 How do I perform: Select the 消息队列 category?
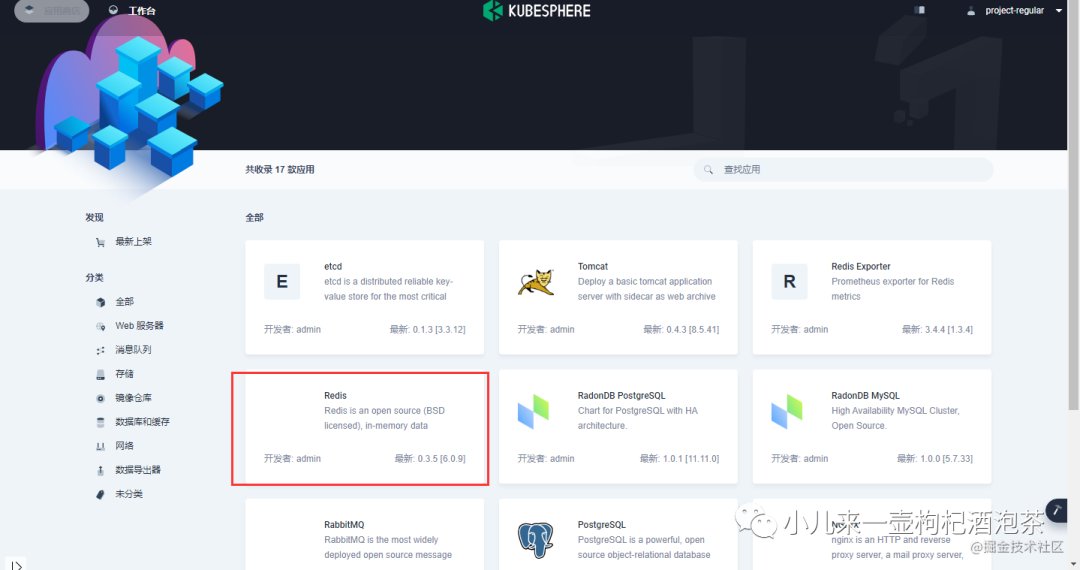[133, 350]
